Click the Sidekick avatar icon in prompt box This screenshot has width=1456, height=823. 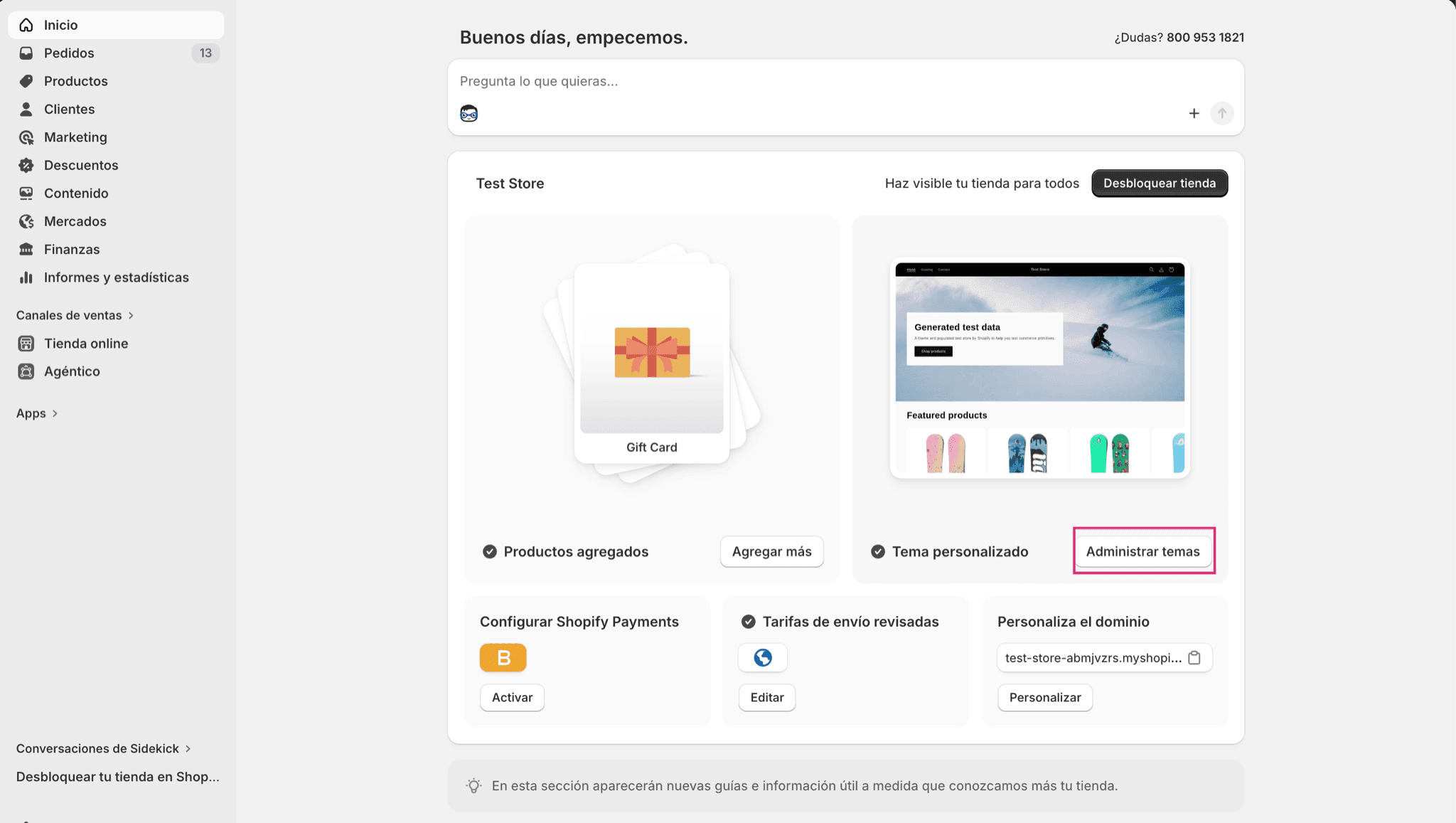coord(469,113)
